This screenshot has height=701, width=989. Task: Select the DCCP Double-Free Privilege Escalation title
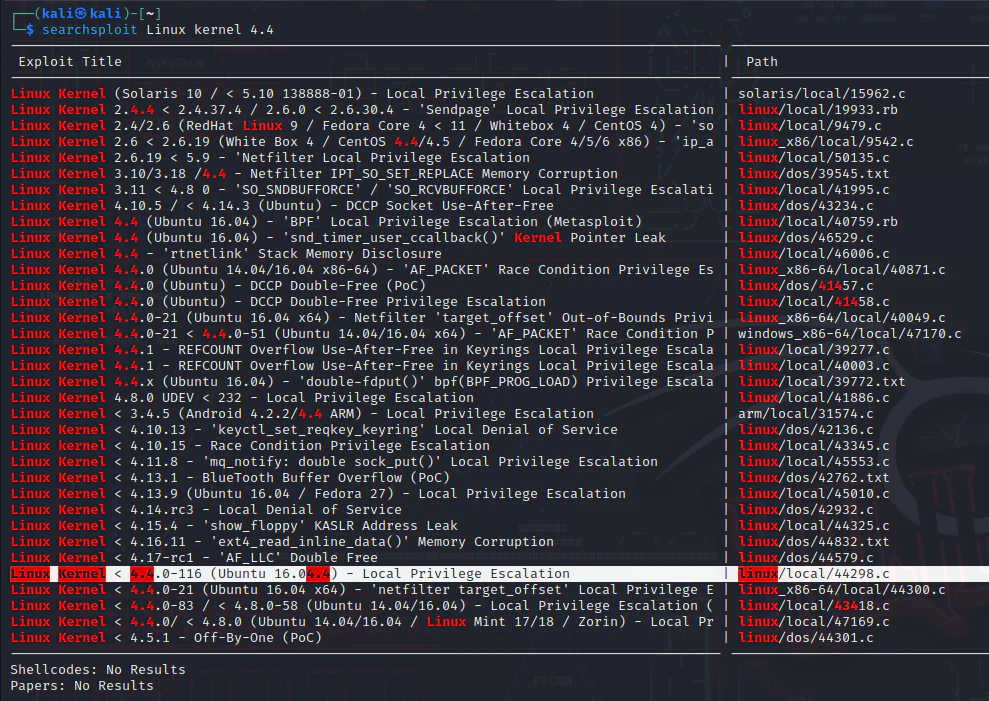(278, 302)
